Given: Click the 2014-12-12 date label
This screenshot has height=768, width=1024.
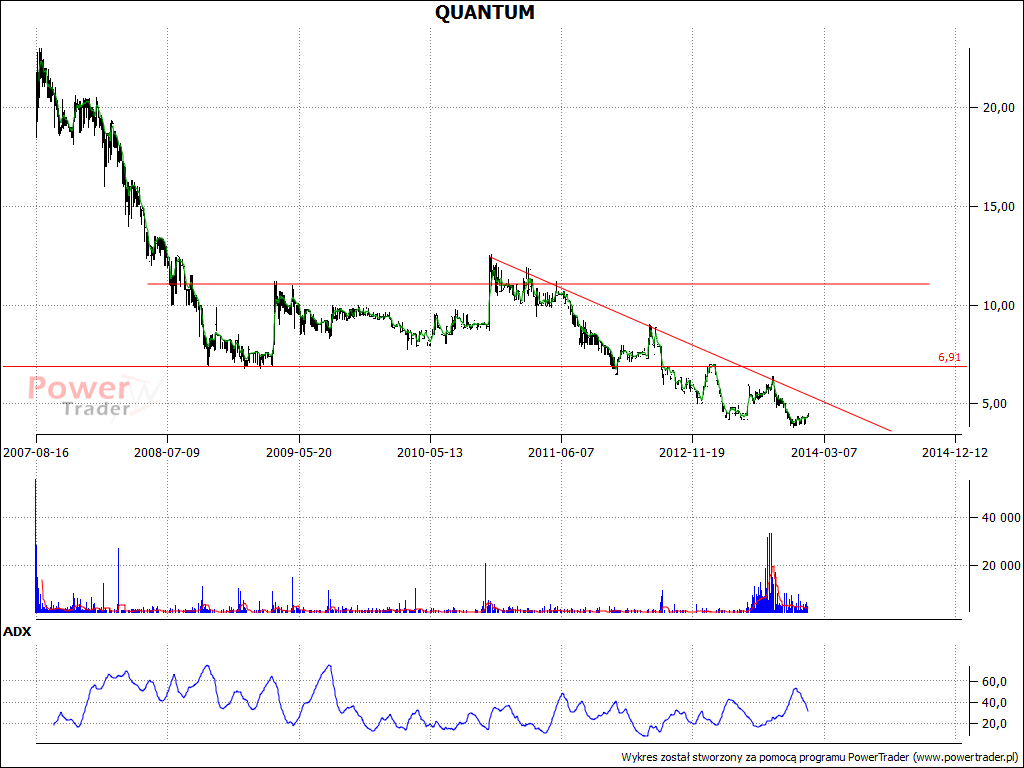Looking at the screenshot, I should coord(955,453).
